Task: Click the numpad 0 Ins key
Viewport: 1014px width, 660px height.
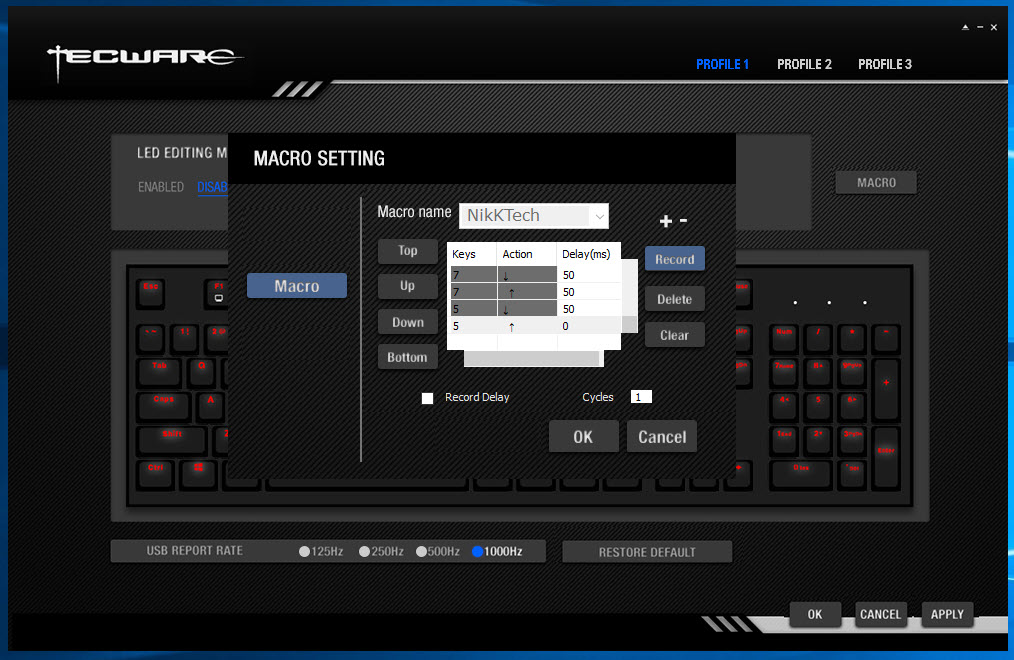Action: (x=801, y=474)
